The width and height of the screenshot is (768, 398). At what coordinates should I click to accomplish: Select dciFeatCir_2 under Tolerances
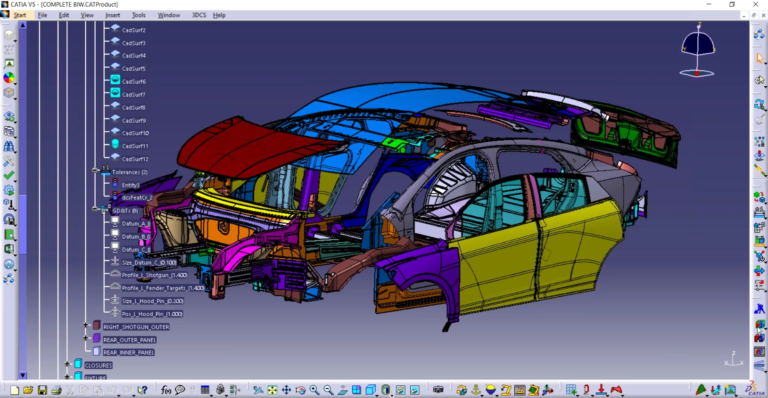(137, 198)
